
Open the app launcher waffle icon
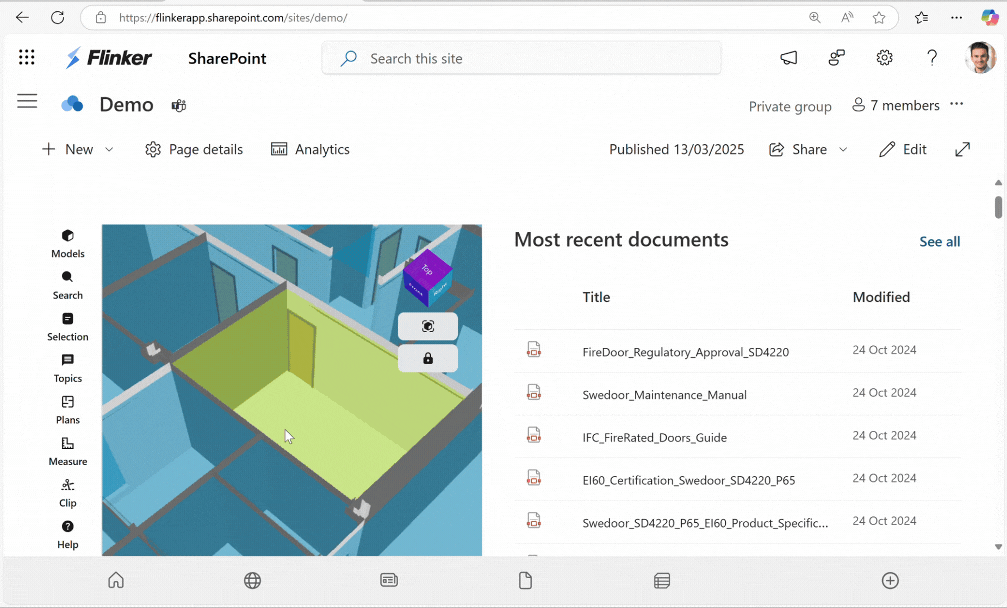click(x=26, y=57)
